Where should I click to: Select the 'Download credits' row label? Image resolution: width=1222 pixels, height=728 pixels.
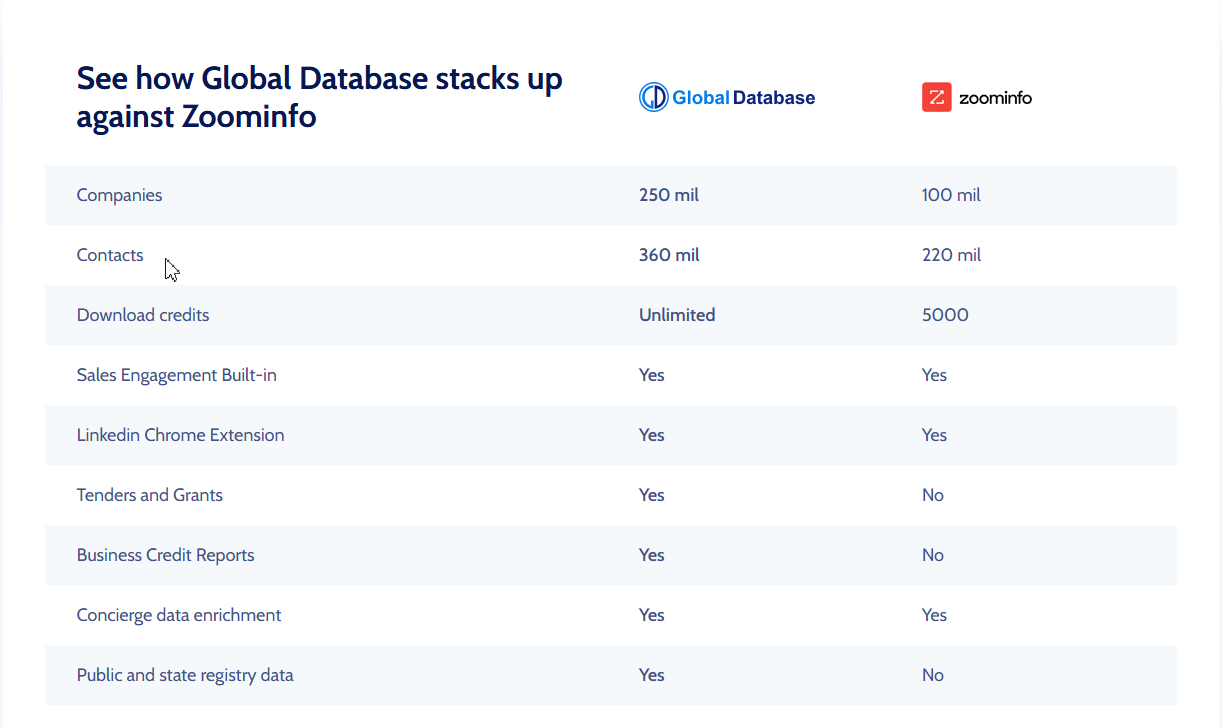143,315
